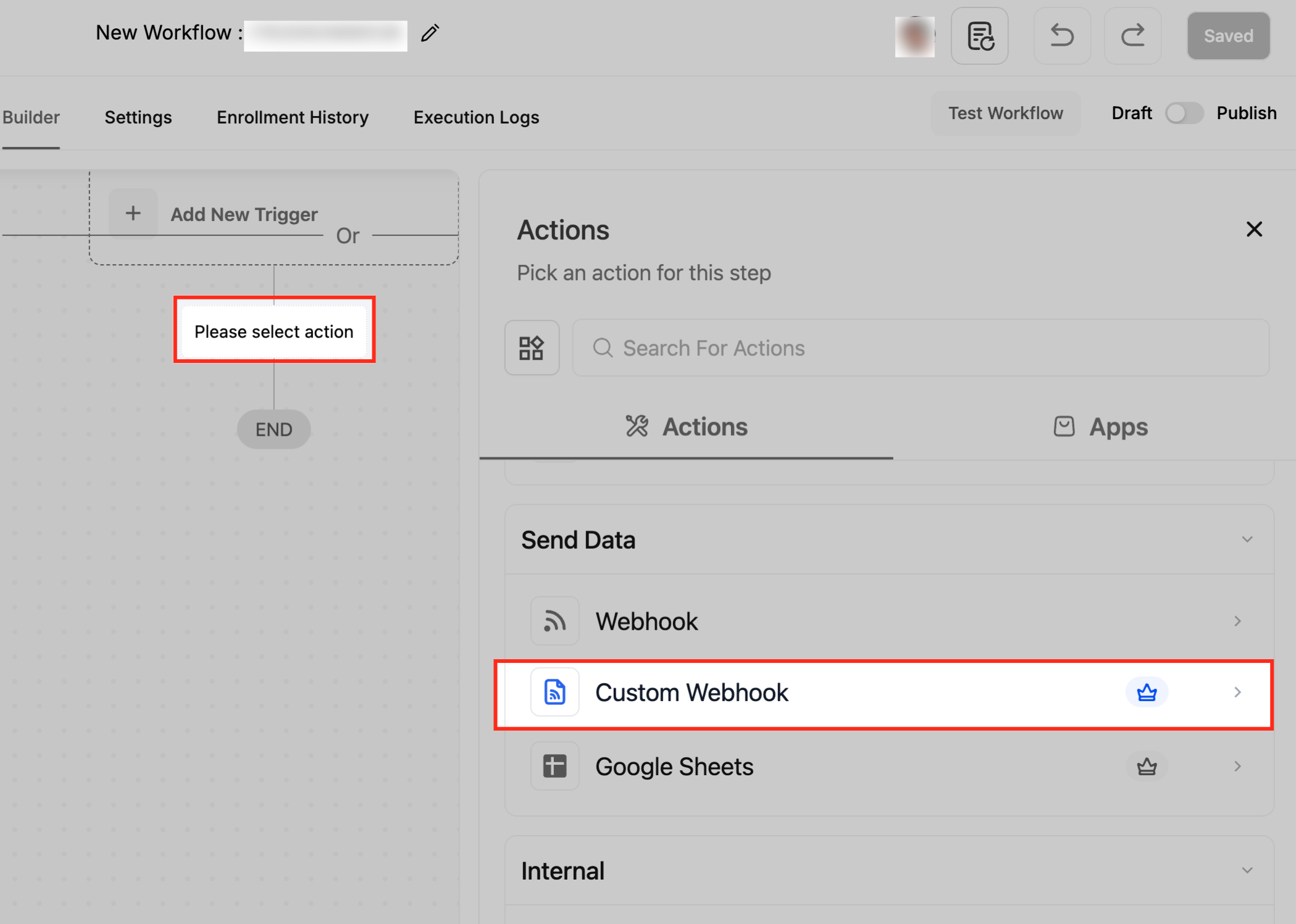1296x924 pixels.
Task: Toggle the Draft/Publish switch
Action: [1184, 113]
